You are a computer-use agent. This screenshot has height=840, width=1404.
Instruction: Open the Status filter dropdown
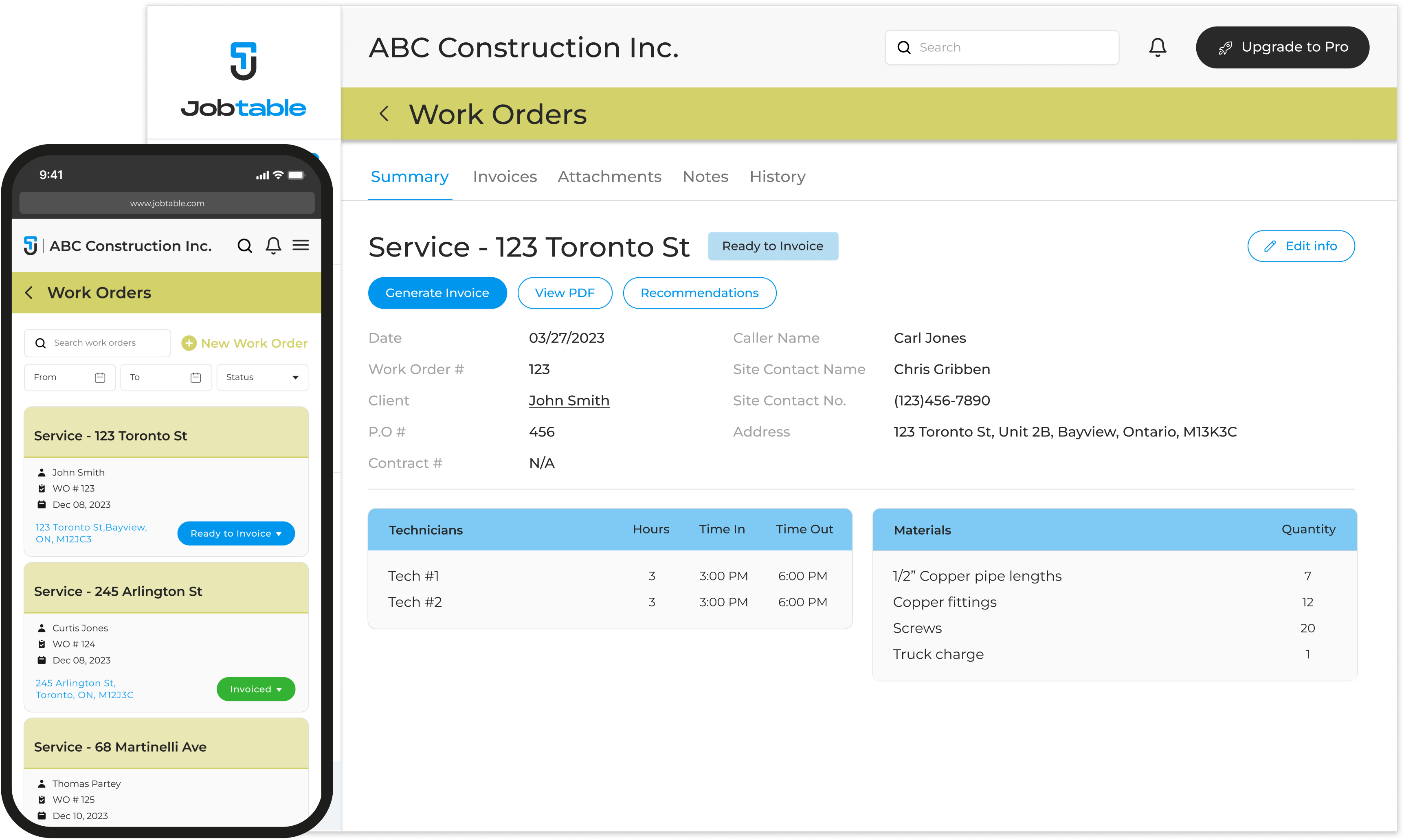(262, 377)
